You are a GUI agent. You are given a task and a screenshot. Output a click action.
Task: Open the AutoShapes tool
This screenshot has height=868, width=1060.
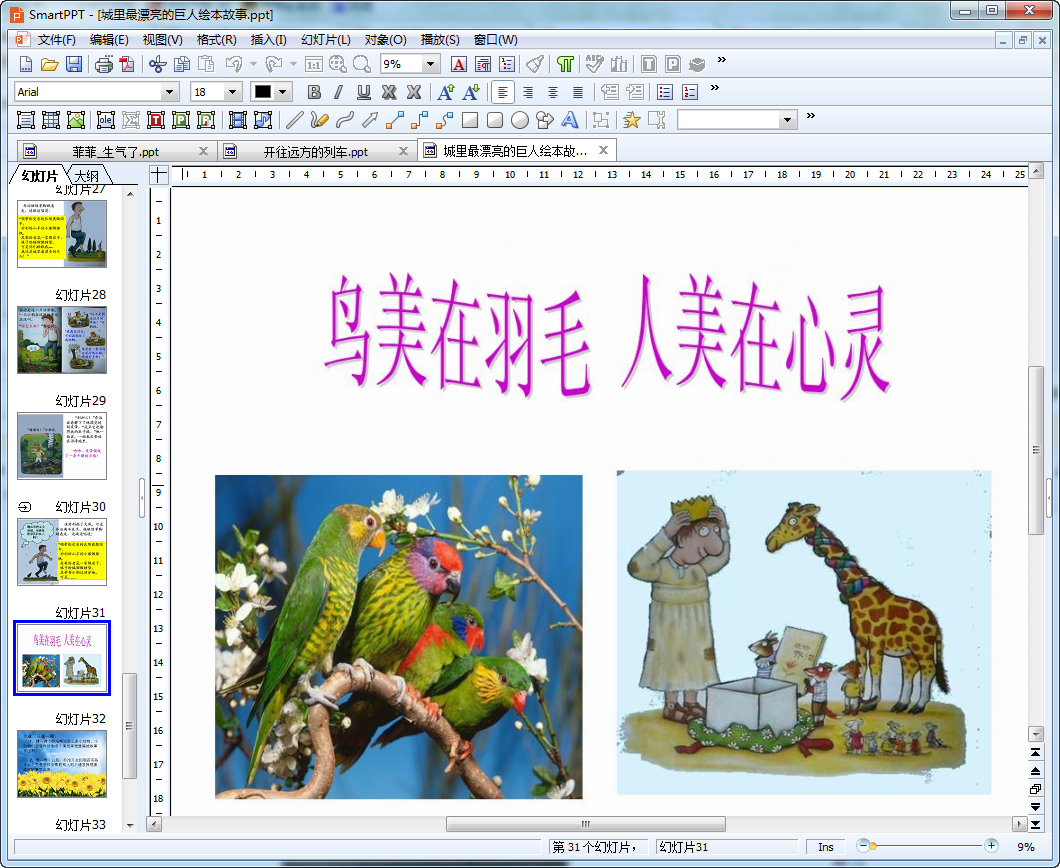click(x=545, y=120)
